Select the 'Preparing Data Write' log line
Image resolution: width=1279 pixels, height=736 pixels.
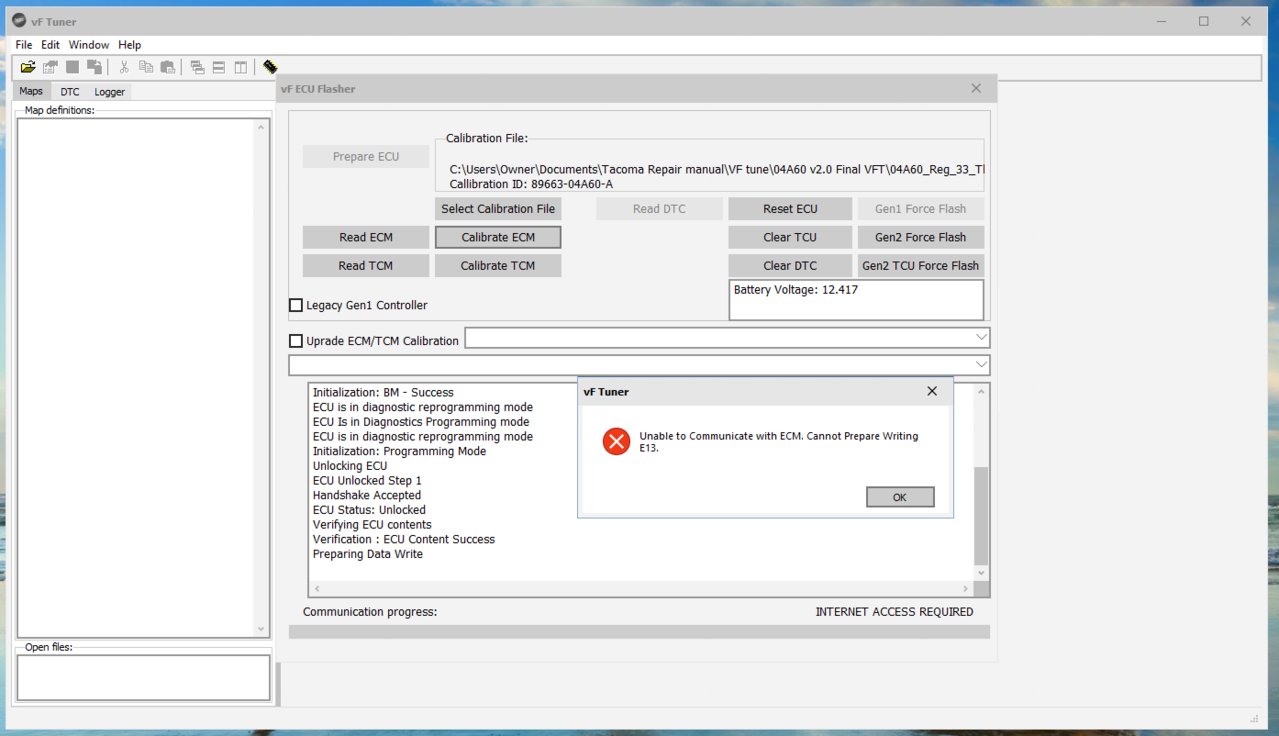(x=368, y=554)
